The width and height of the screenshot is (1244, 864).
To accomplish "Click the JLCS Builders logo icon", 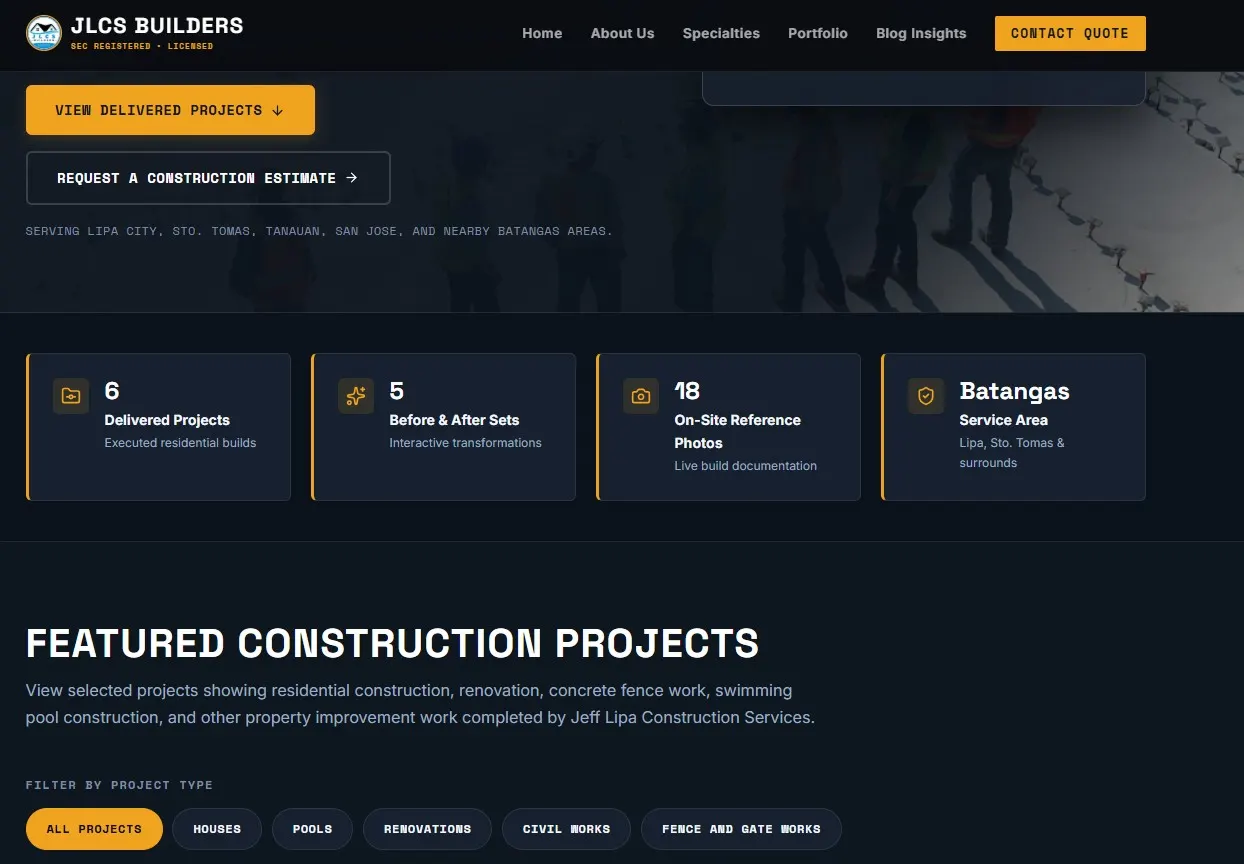I will [44, 33].
